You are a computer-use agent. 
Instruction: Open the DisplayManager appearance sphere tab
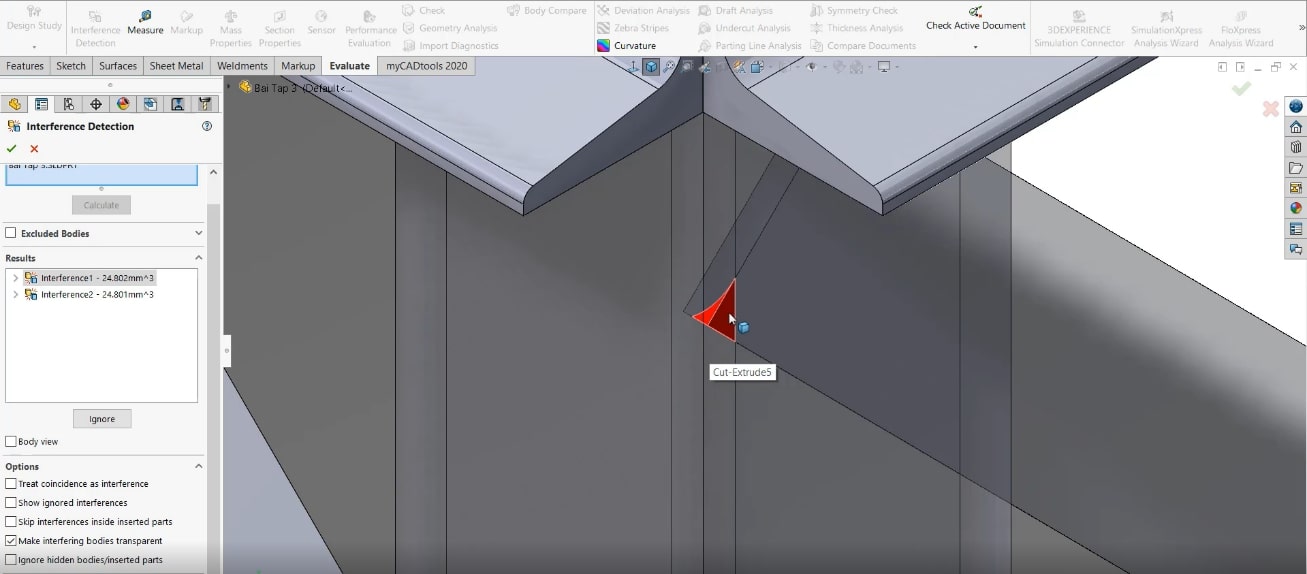tap(123, 104)
